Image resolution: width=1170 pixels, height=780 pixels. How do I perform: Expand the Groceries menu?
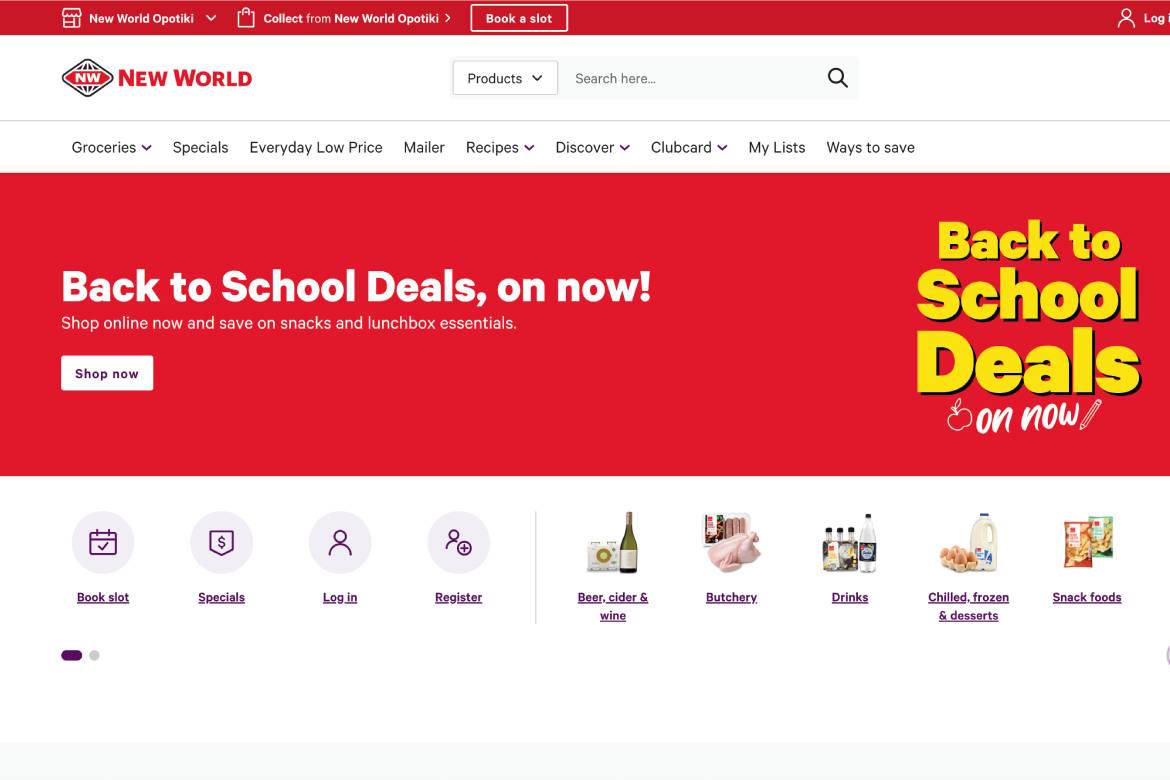111,147
